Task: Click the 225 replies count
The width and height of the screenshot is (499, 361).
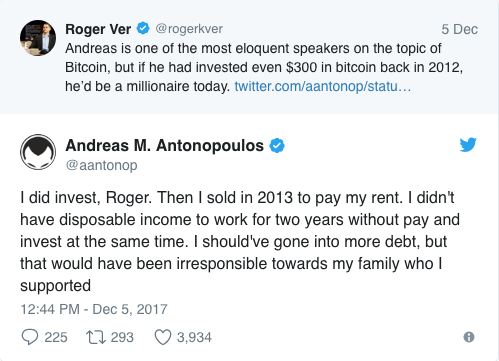Action: click(x=56, y=337)
